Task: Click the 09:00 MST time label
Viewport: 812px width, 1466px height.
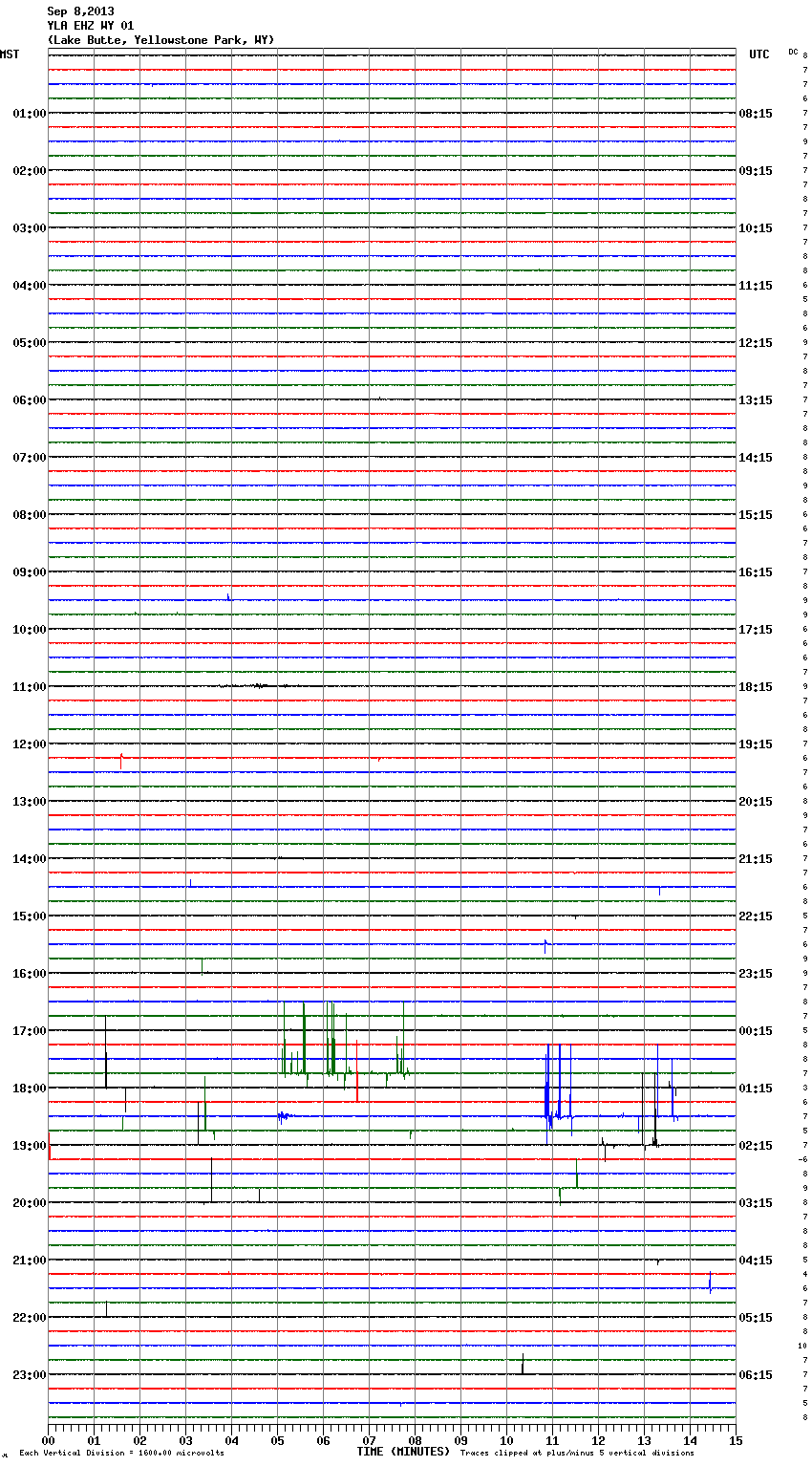Action: point(30,572)
